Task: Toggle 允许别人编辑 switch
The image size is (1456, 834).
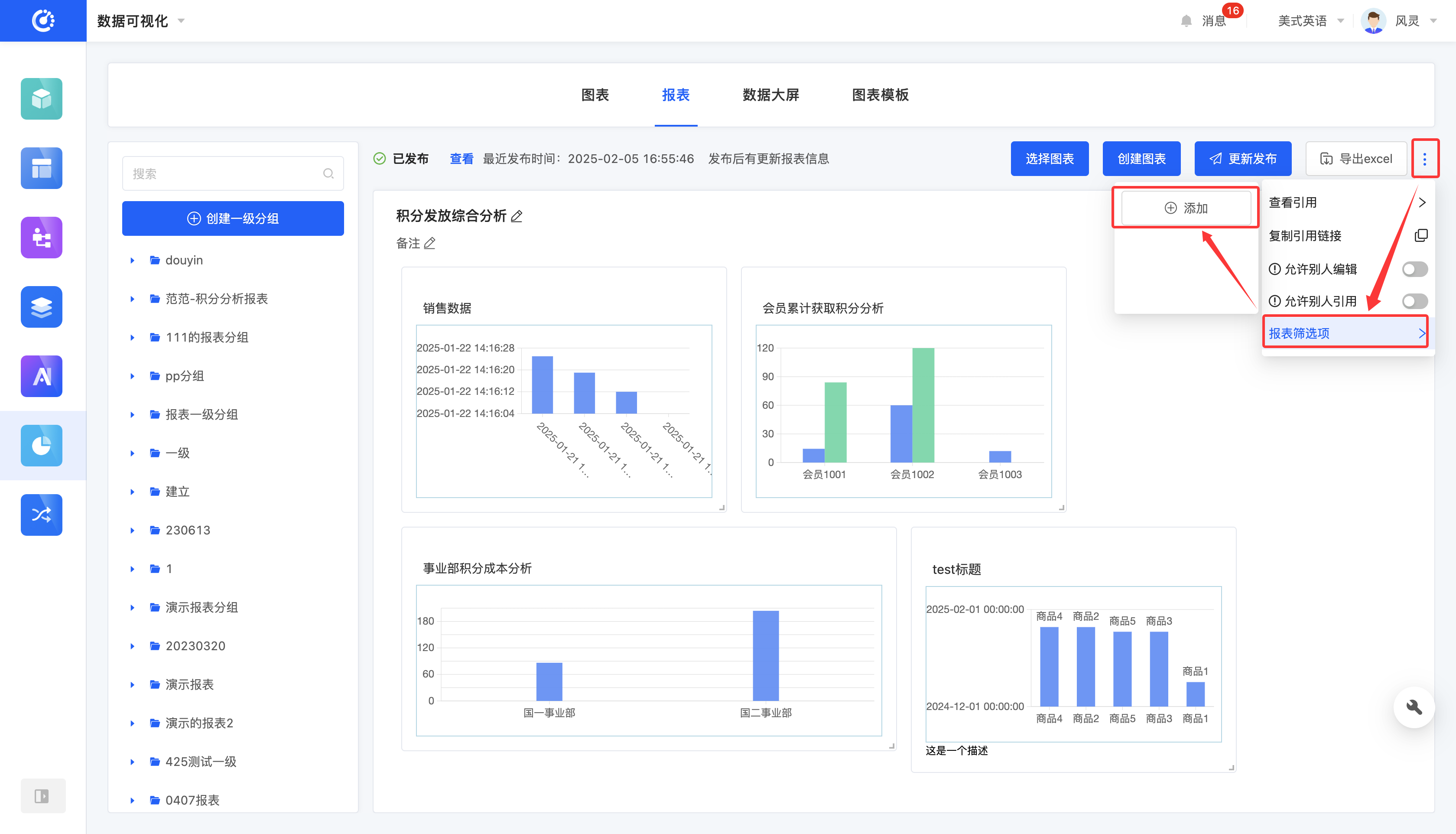Action: (x=1414, y=269)
